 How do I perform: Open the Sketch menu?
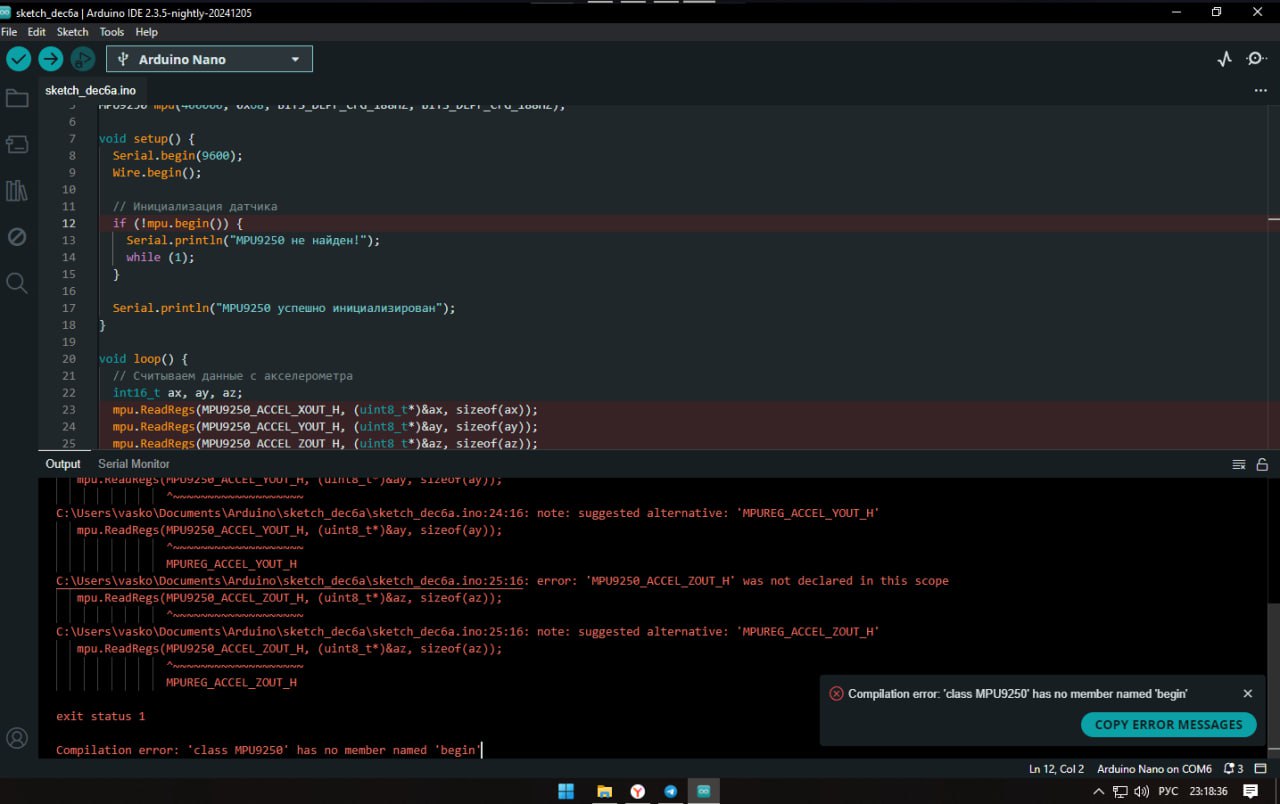(72, 32)
